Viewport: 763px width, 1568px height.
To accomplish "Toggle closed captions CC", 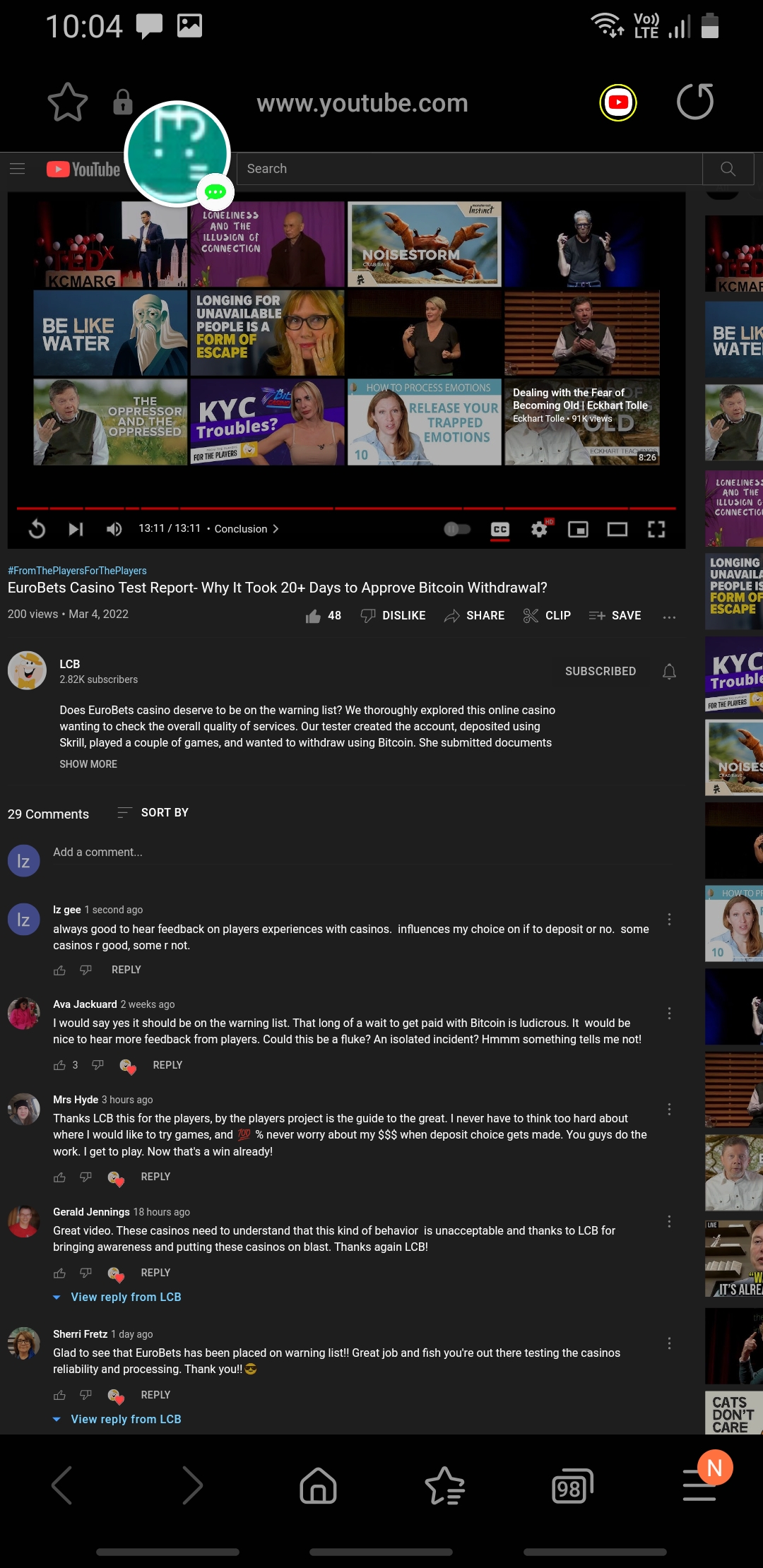I will point(500,529).
